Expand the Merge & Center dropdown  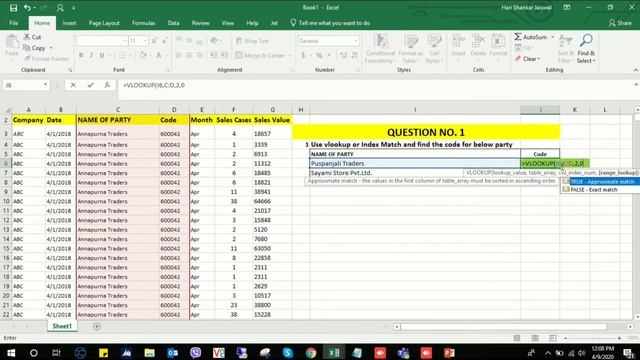pyautogui.click(x=289, y=56)
